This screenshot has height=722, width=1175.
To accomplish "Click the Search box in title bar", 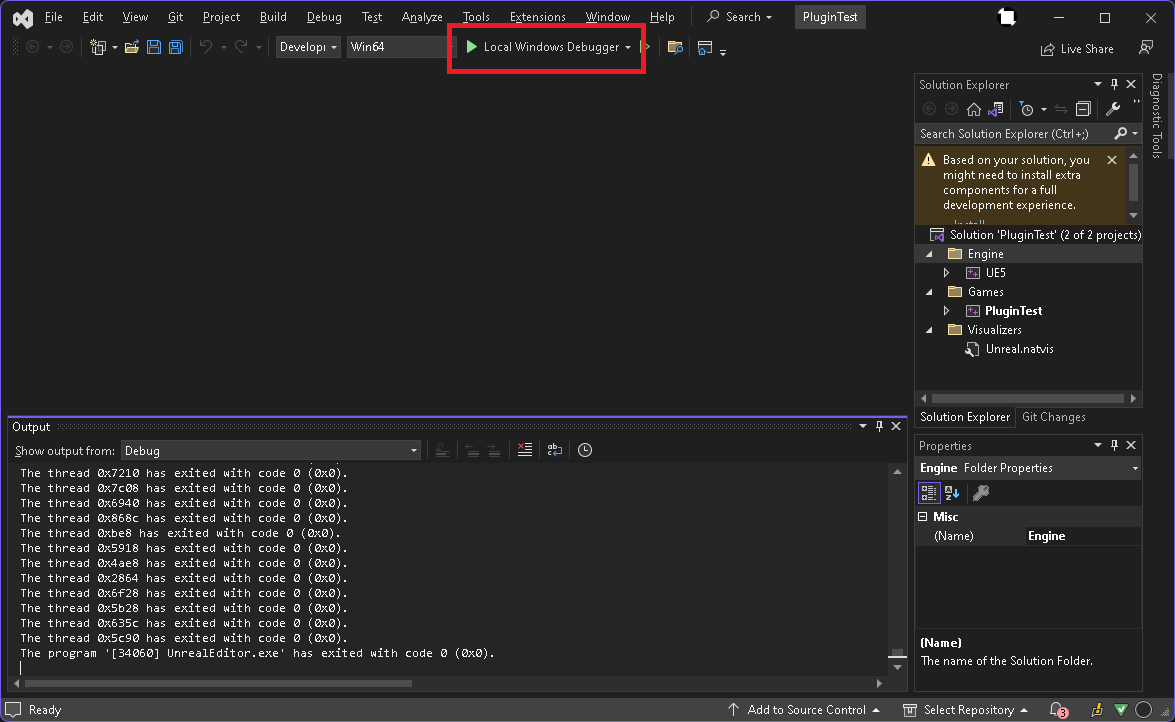I will point(740,16).
